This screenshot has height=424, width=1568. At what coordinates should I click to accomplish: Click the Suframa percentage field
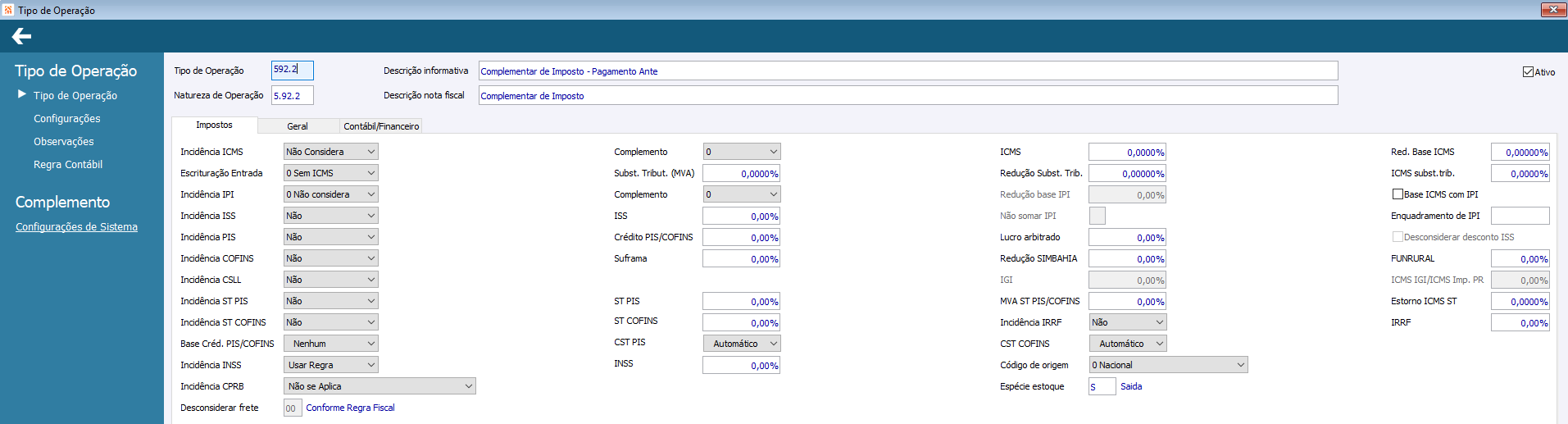click(741, 258)
